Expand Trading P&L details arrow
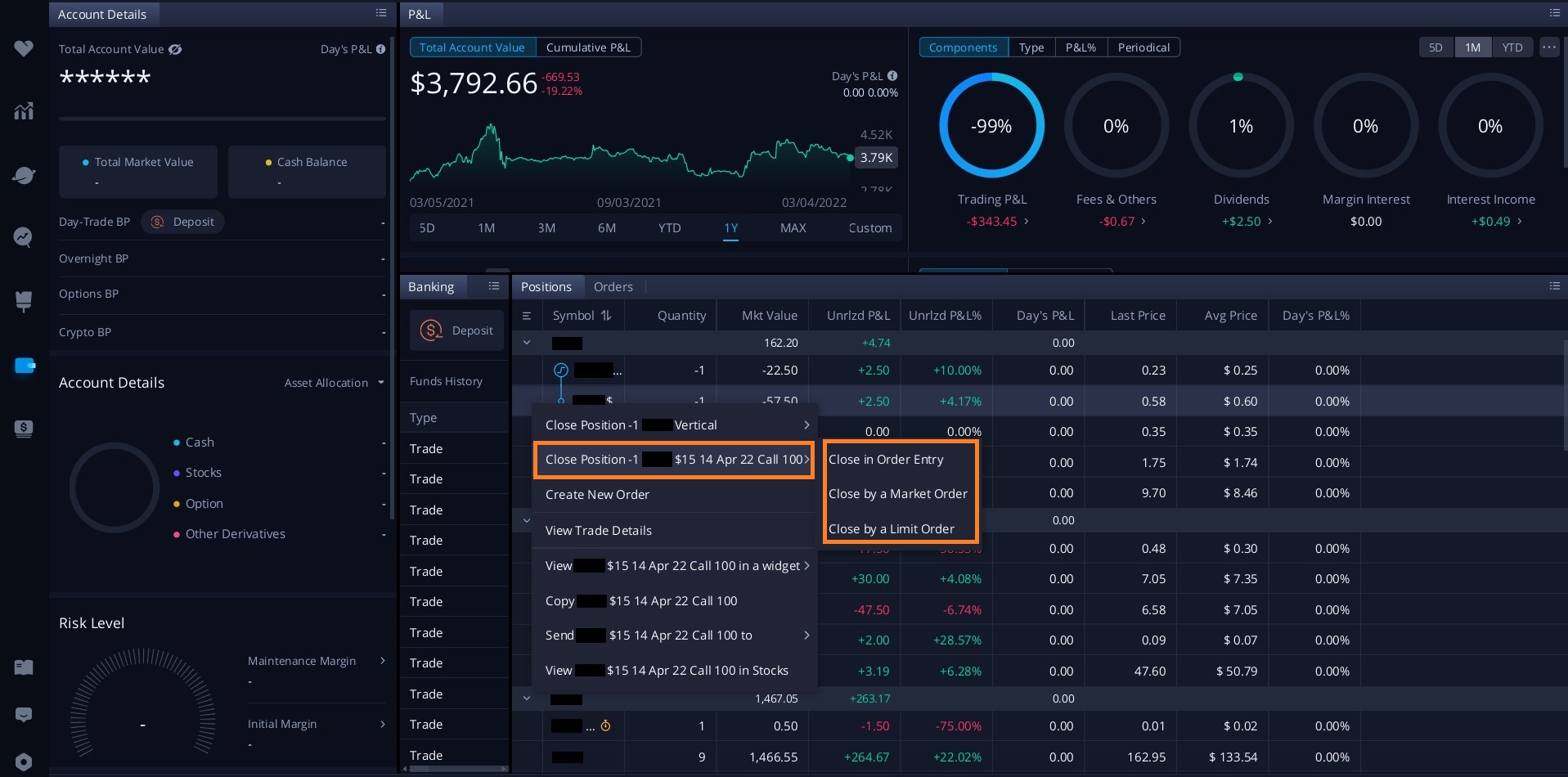 (x=1027, y=221)
